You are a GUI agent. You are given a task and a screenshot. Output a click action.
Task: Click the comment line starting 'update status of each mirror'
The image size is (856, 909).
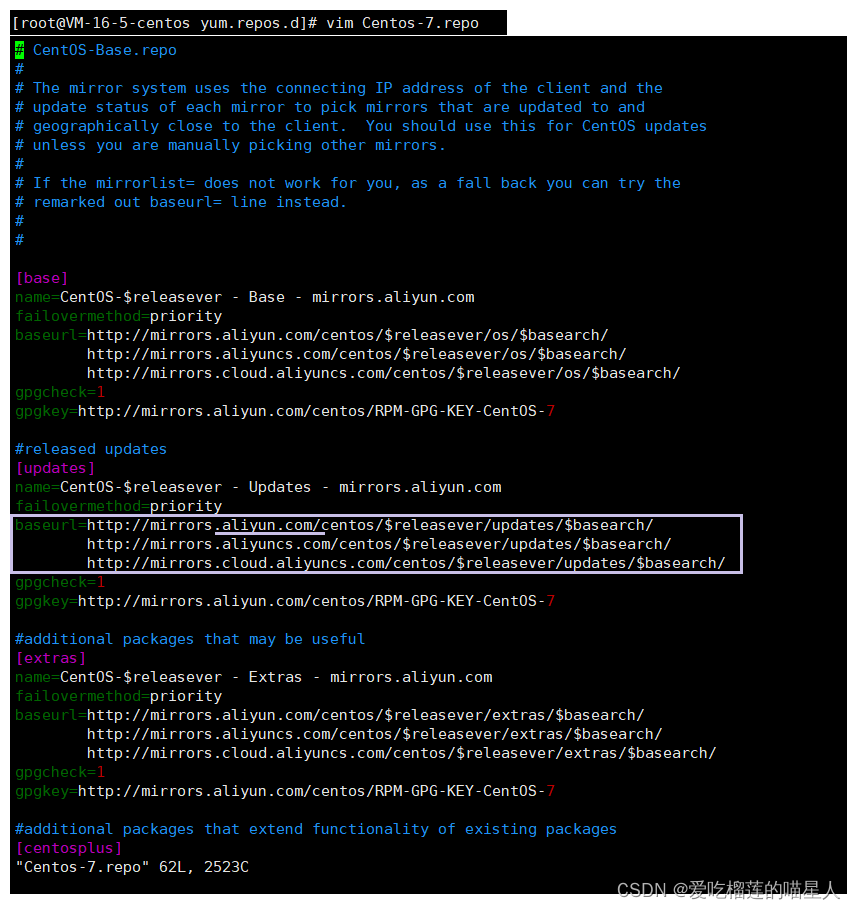[x=330, y=107]
